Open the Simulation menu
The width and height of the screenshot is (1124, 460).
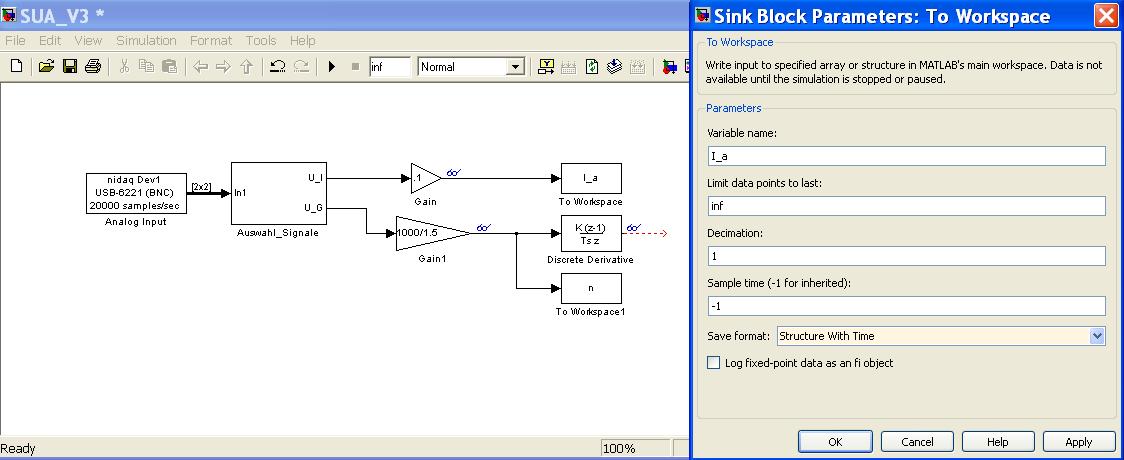[x=146, y=41]
